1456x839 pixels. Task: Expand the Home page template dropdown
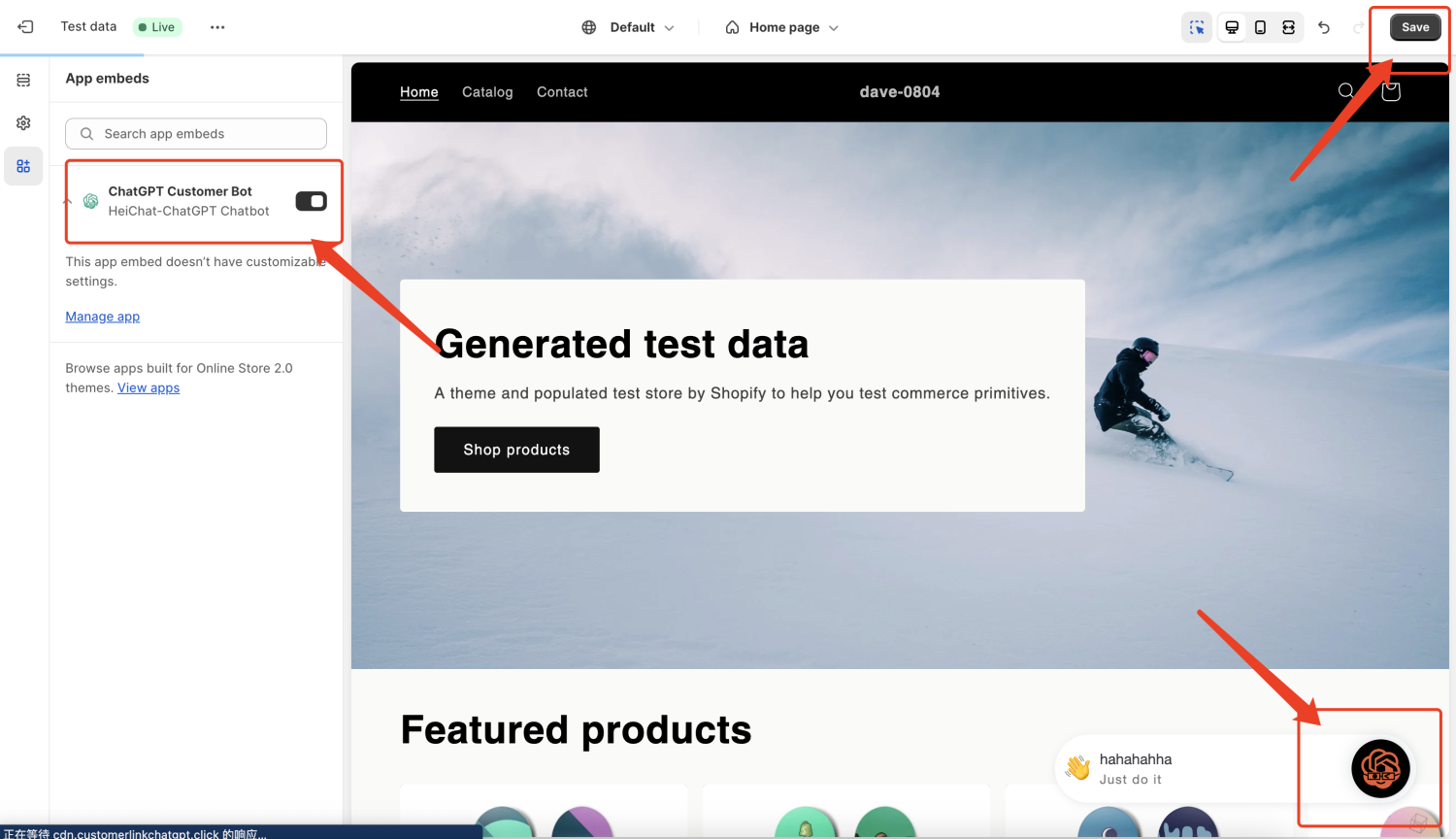coord(782,27)
